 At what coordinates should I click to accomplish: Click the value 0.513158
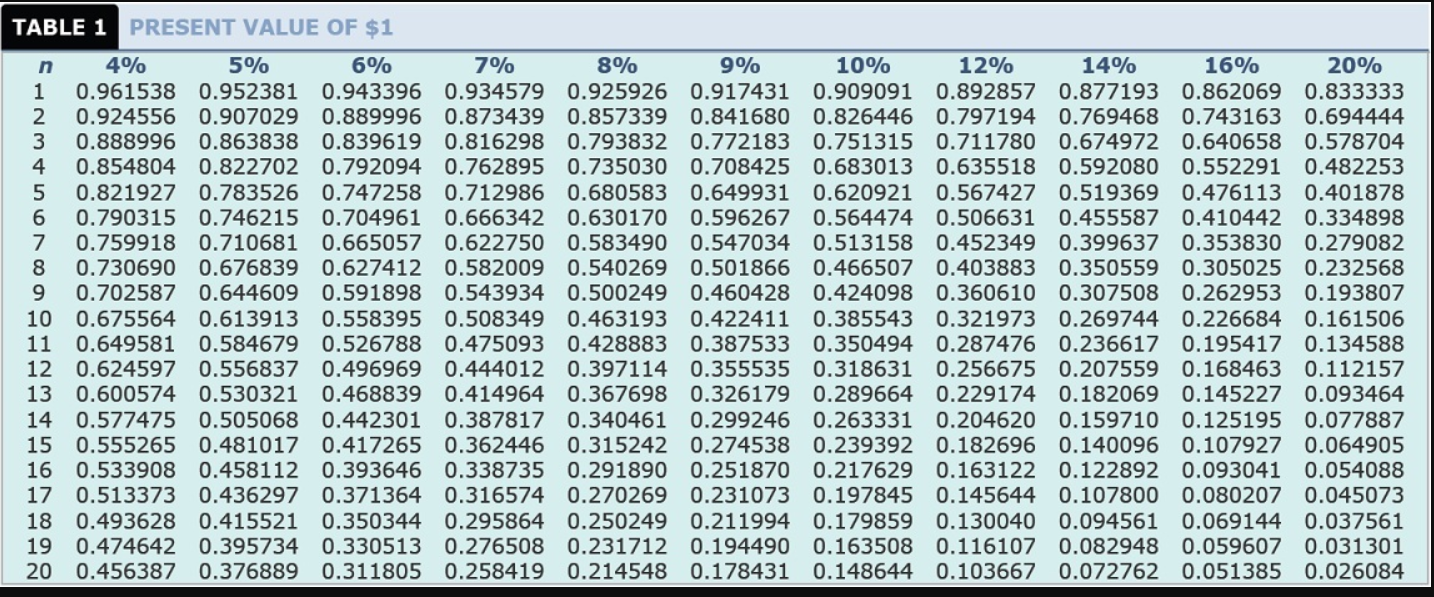[863, 243]
